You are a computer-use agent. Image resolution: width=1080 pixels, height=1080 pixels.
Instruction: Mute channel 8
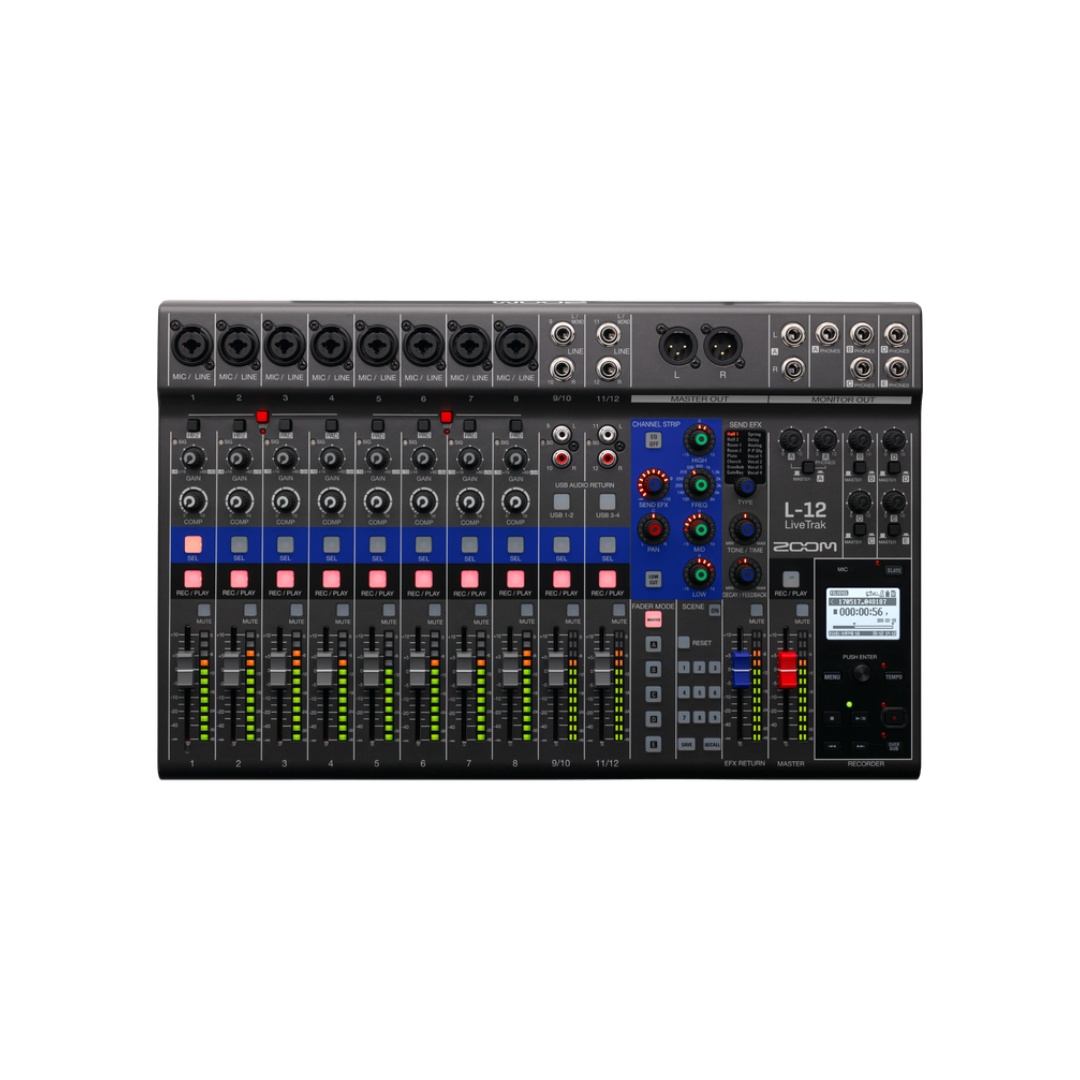tap(527, 610)
